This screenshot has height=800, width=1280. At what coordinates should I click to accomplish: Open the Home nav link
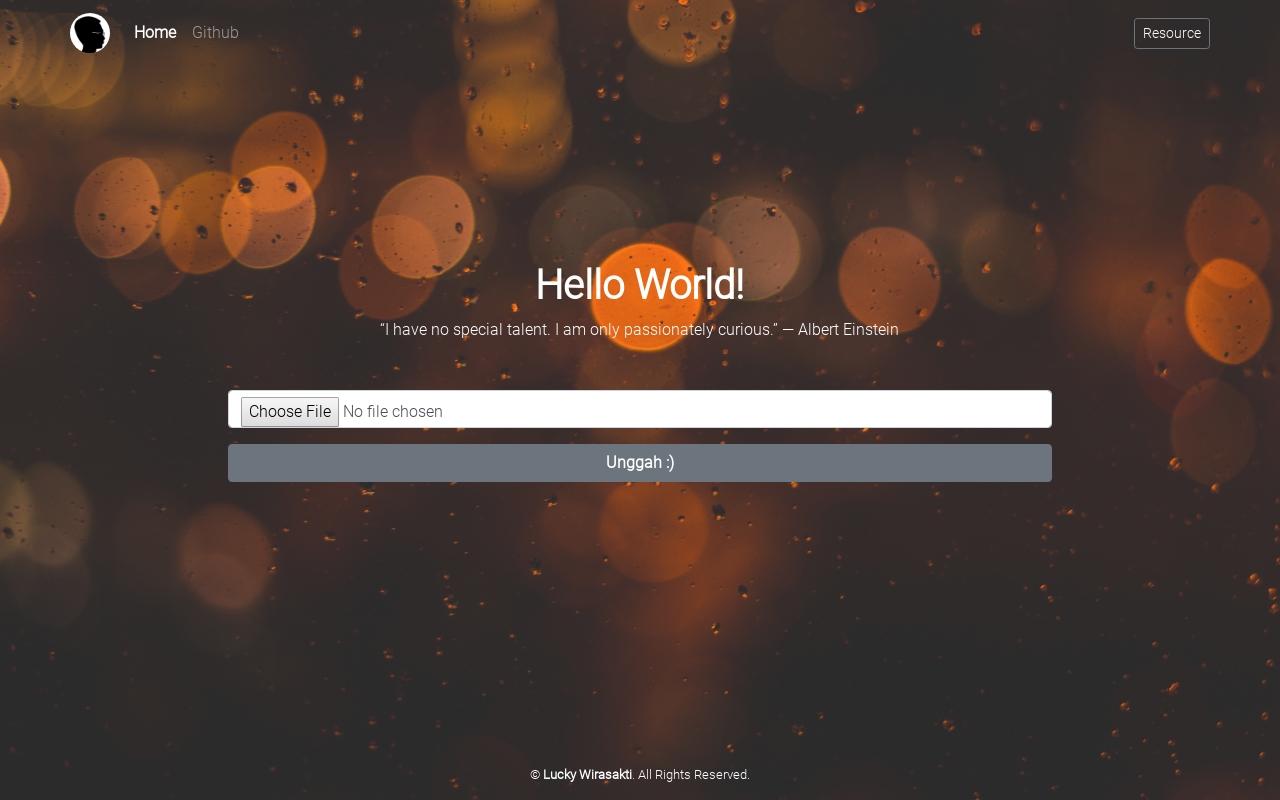155,33
